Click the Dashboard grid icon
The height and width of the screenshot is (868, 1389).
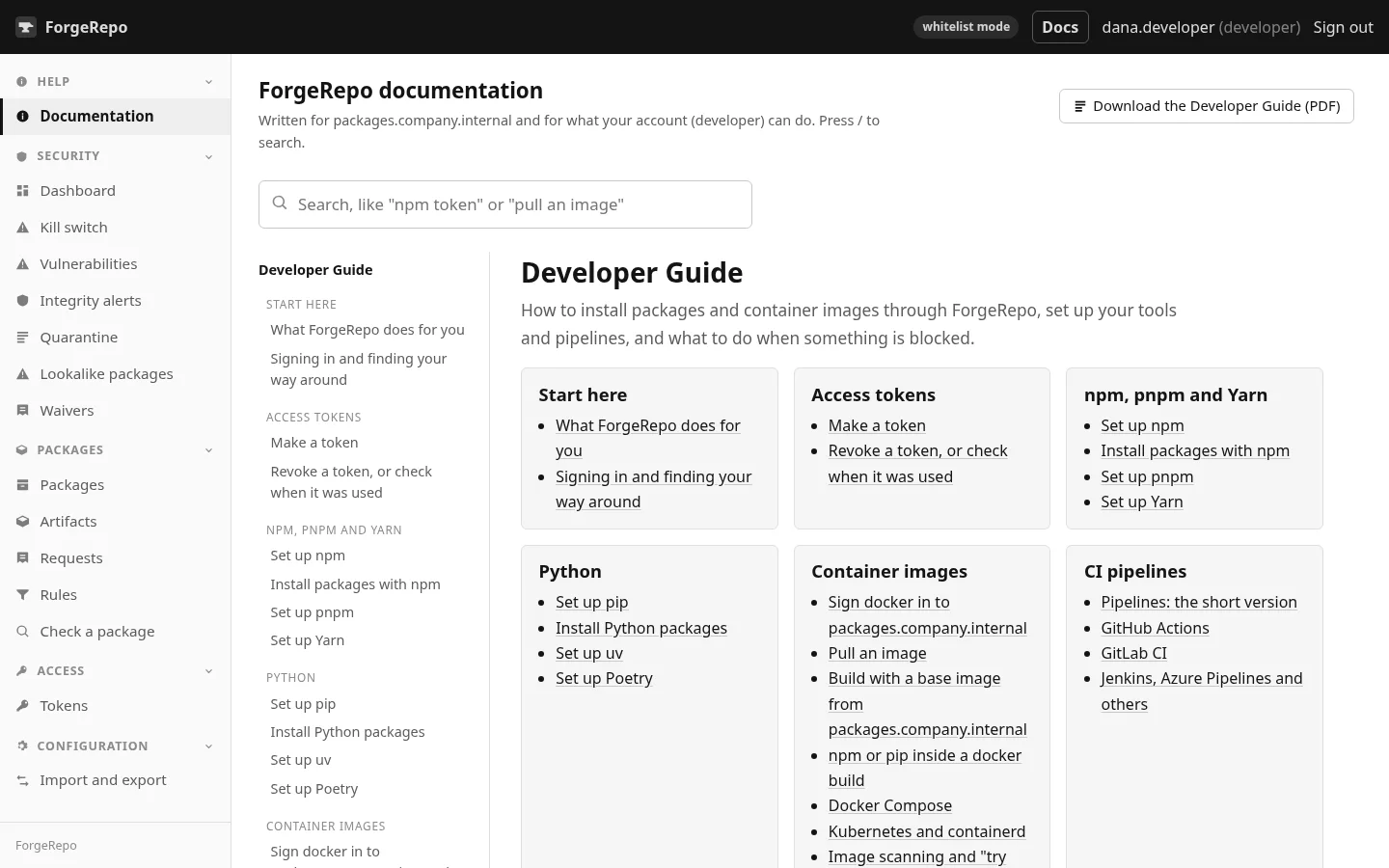[22, 191]
